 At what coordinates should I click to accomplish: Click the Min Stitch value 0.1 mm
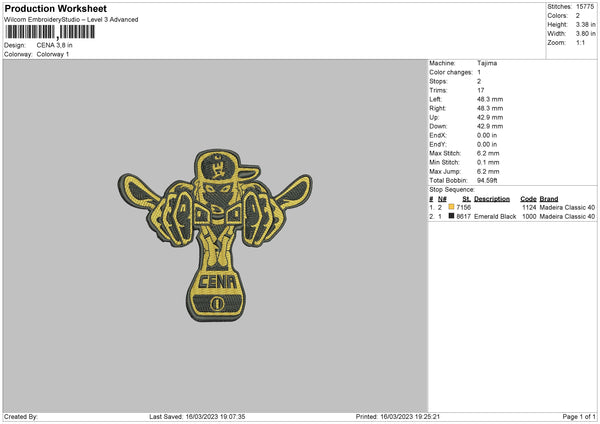[488, 162]
